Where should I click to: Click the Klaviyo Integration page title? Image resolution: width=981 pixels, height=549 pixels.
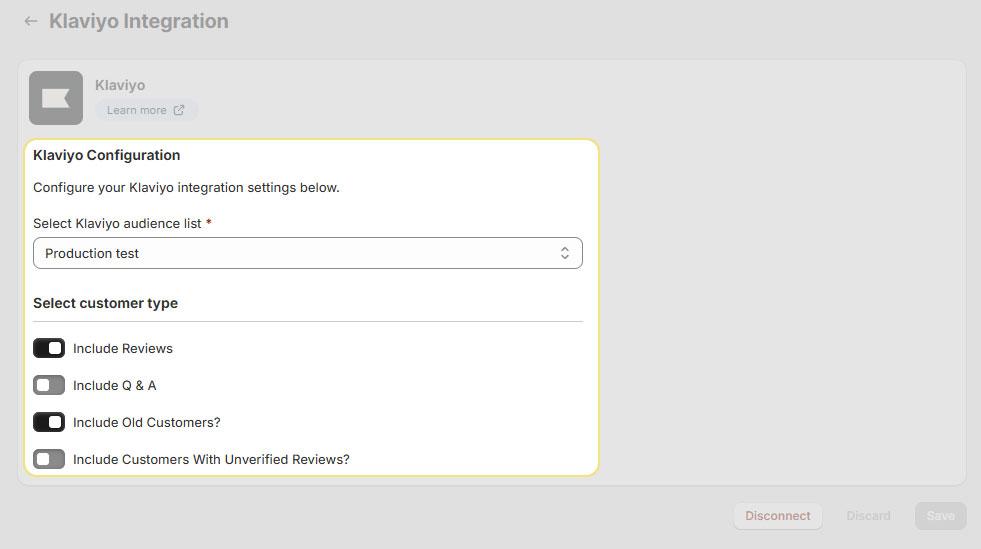click(x=139, y=21)
